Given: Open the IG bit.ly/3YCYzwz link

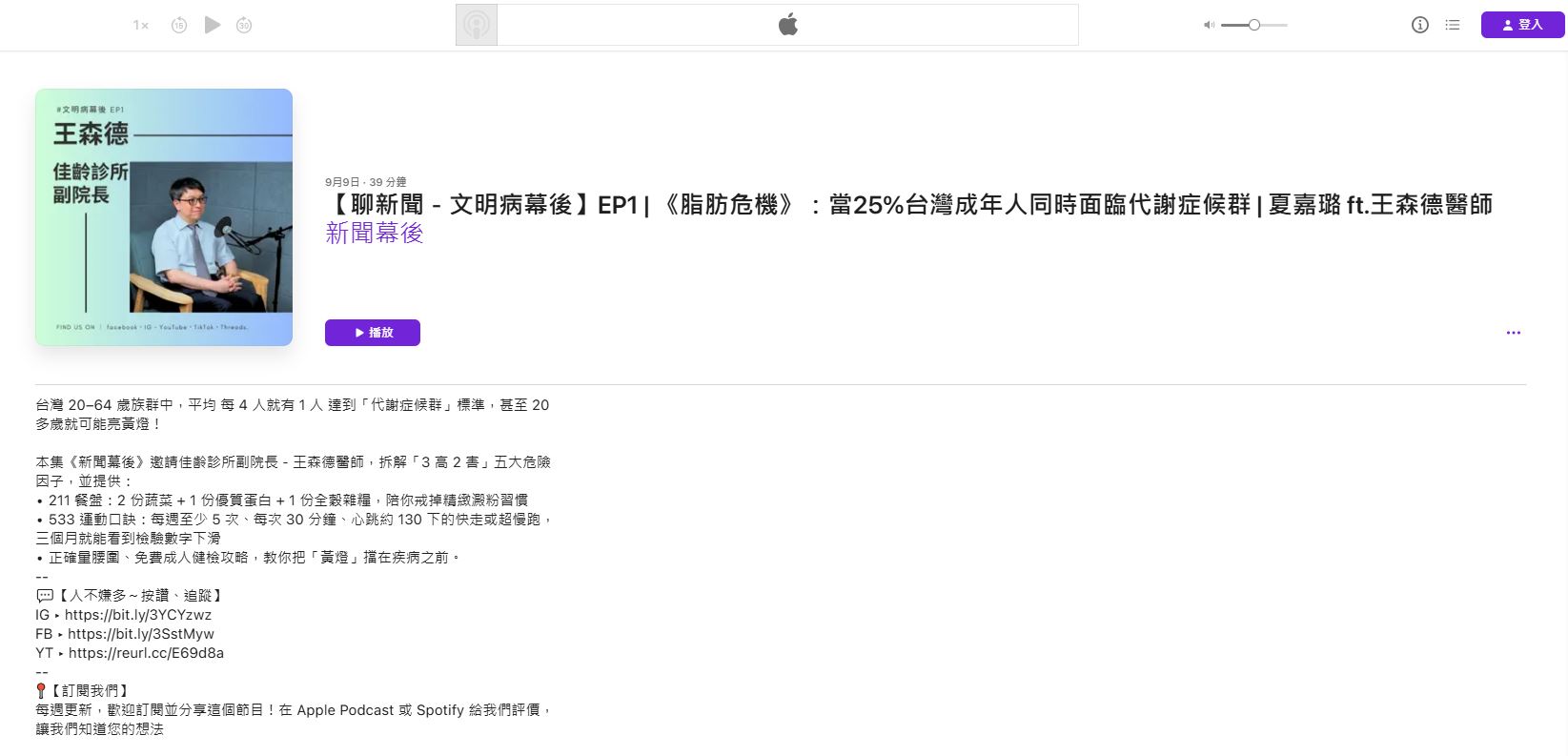Looking at the screenshot, I should coord(138,615).
